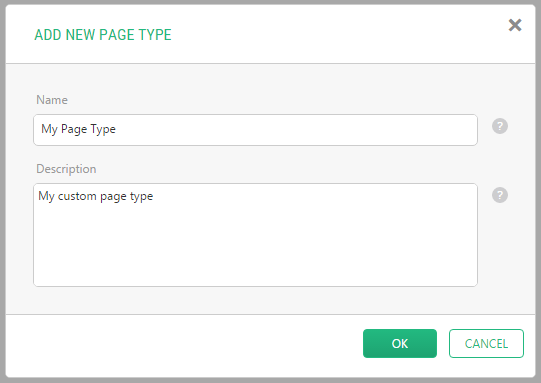Viewport: 541px width, 383px height.
Task: Place the cursor after 'type' in the Description box
Action: pos(154,196)
